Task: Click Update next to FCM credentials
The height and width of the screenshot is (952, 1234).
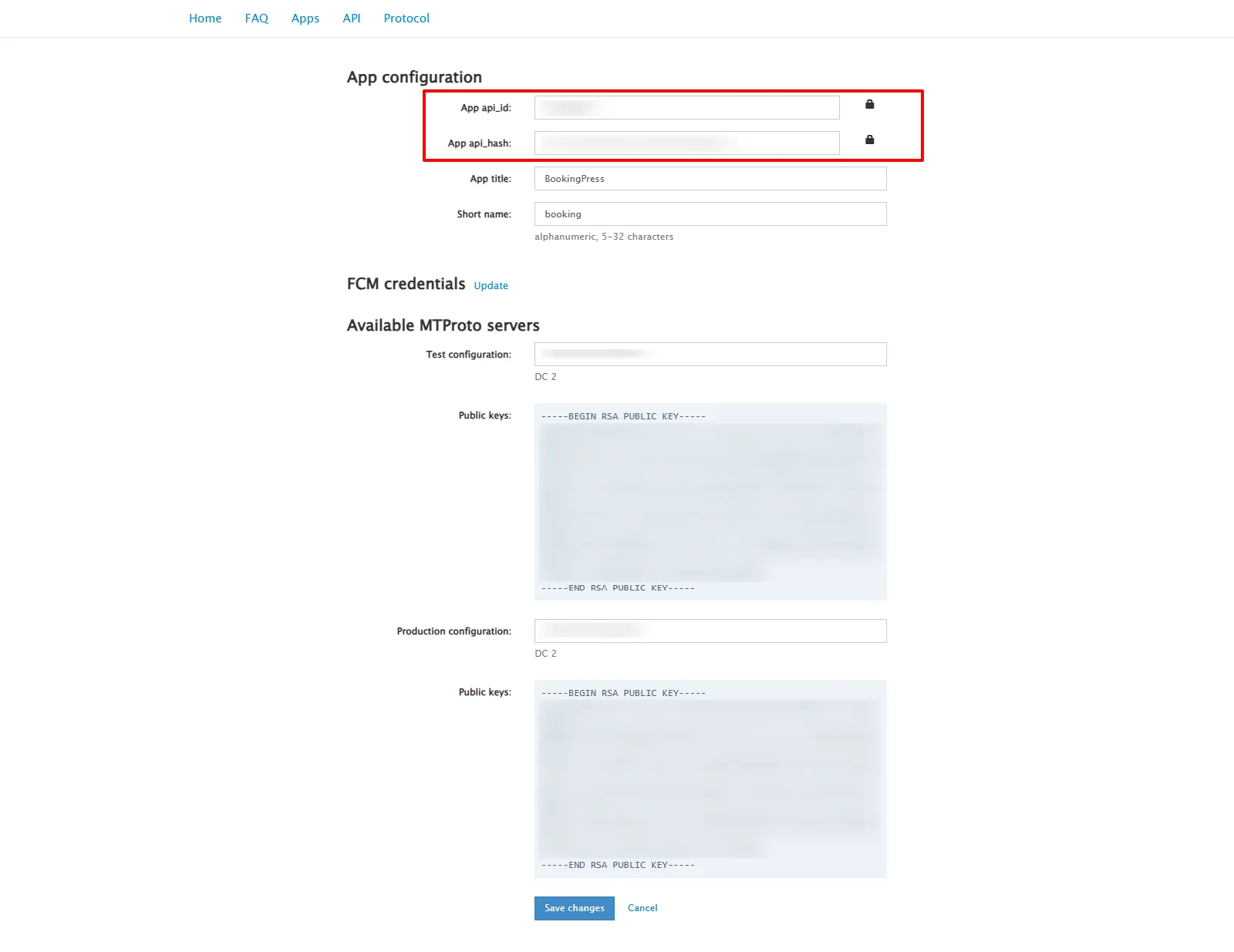Action: (491, 286)
